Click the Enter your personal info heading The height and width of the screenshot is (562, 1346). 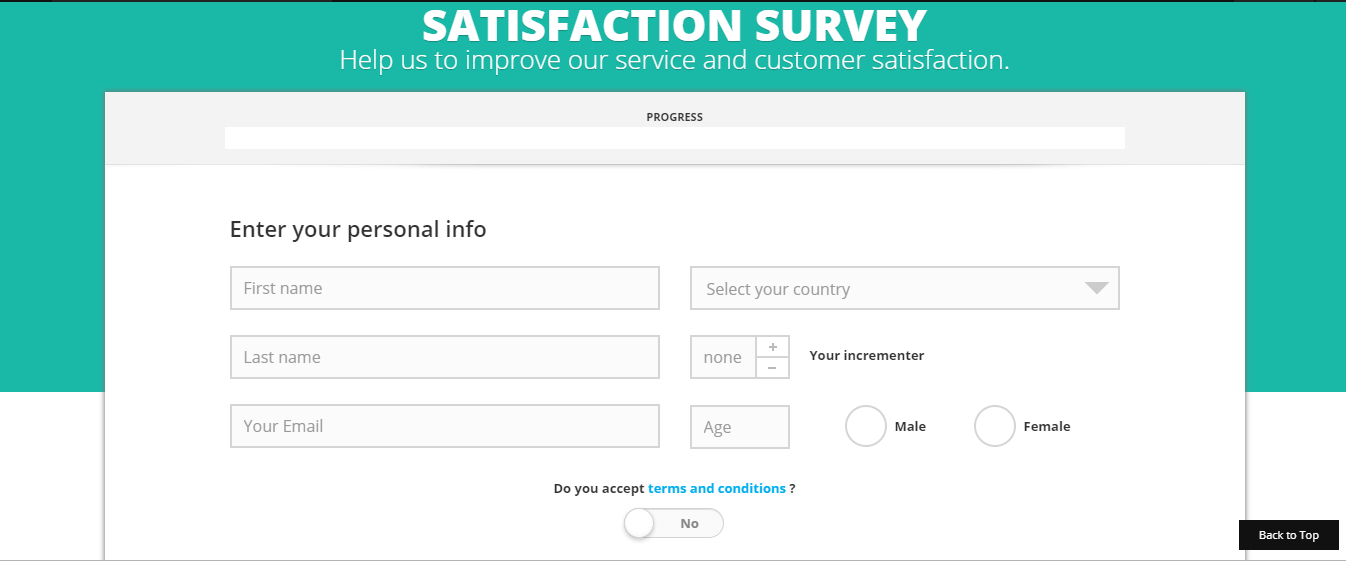[x=358, y=230]
